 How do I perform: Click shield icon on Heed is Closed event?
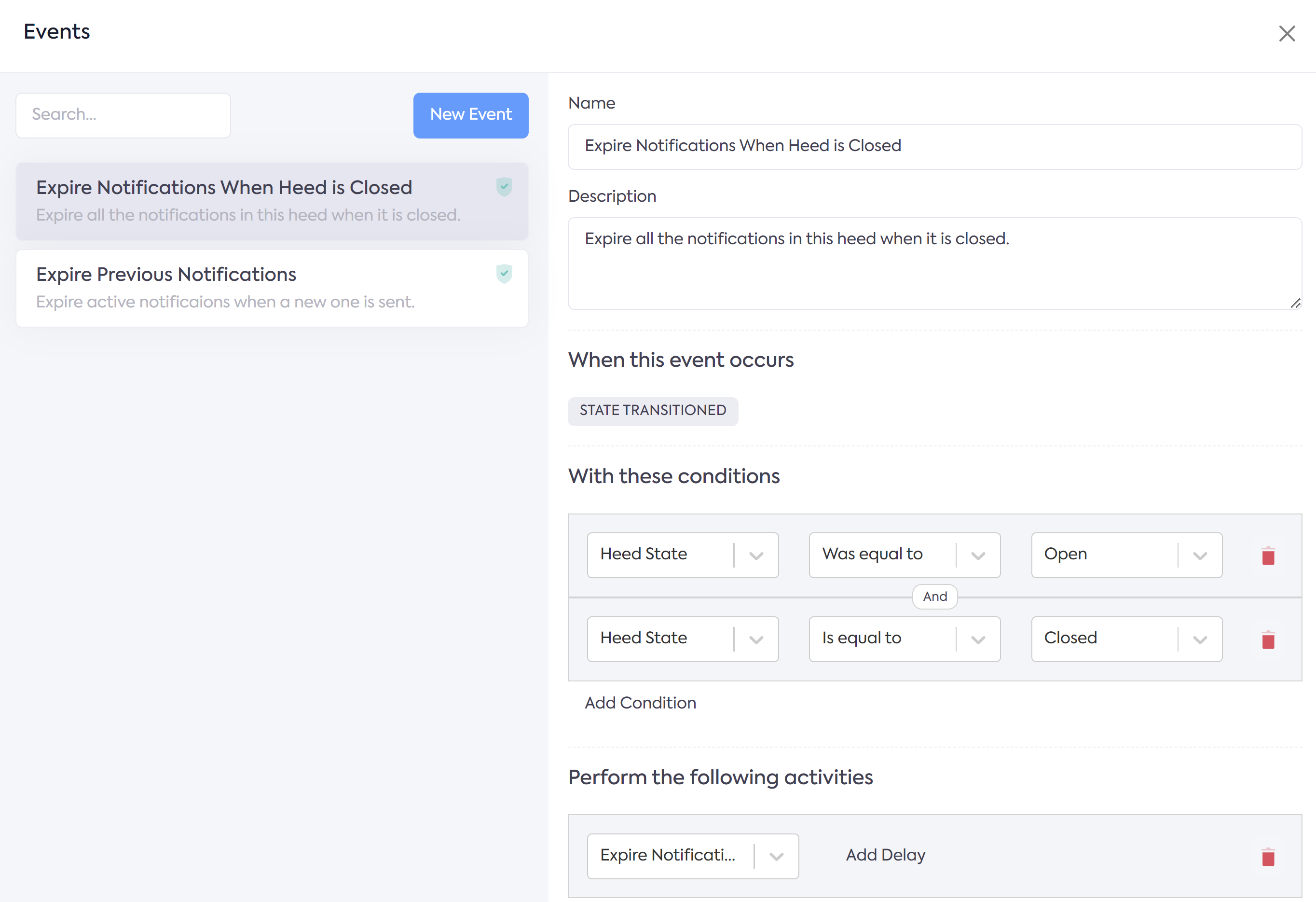(x=504, y=186)
